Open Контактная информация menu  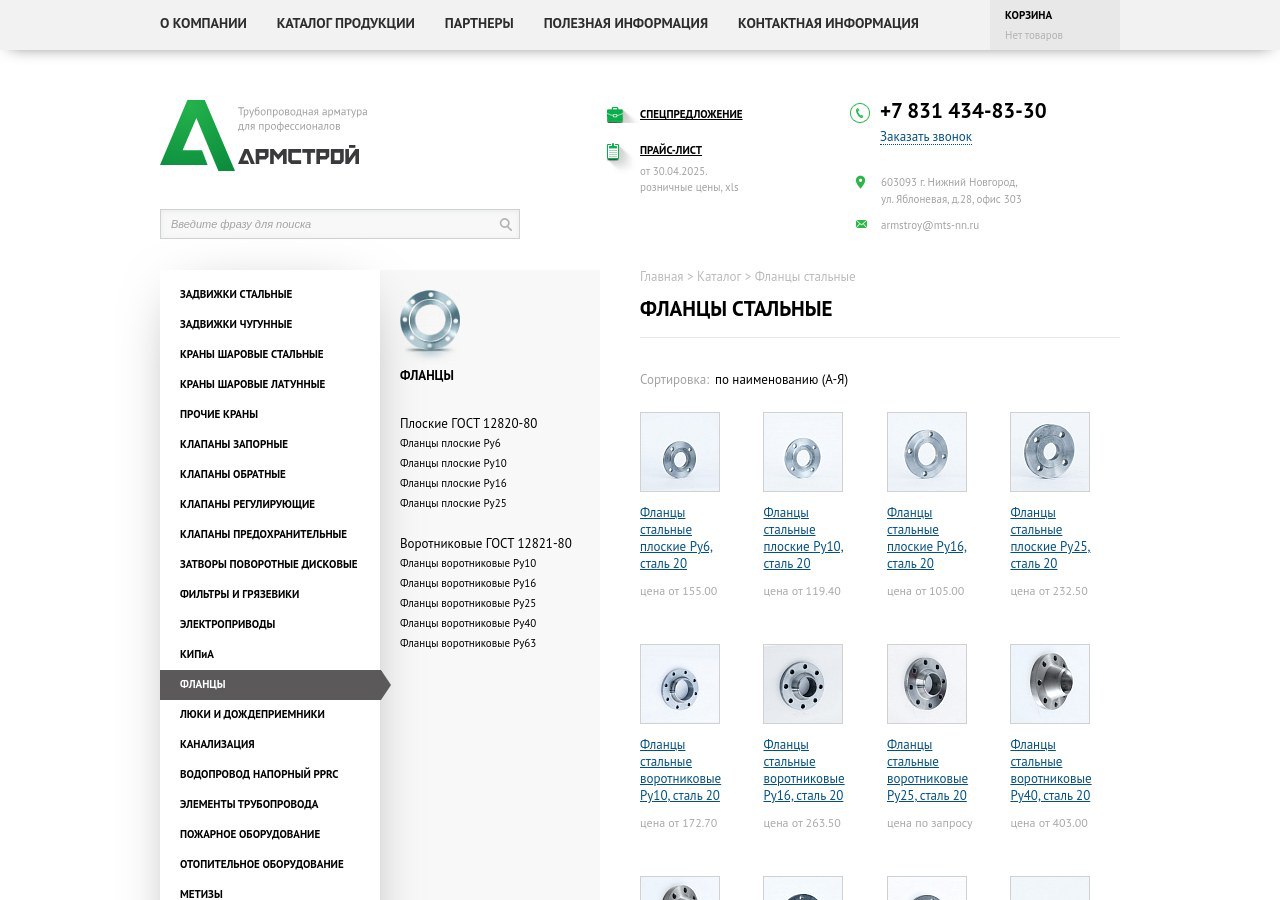[x=828, y=23]
